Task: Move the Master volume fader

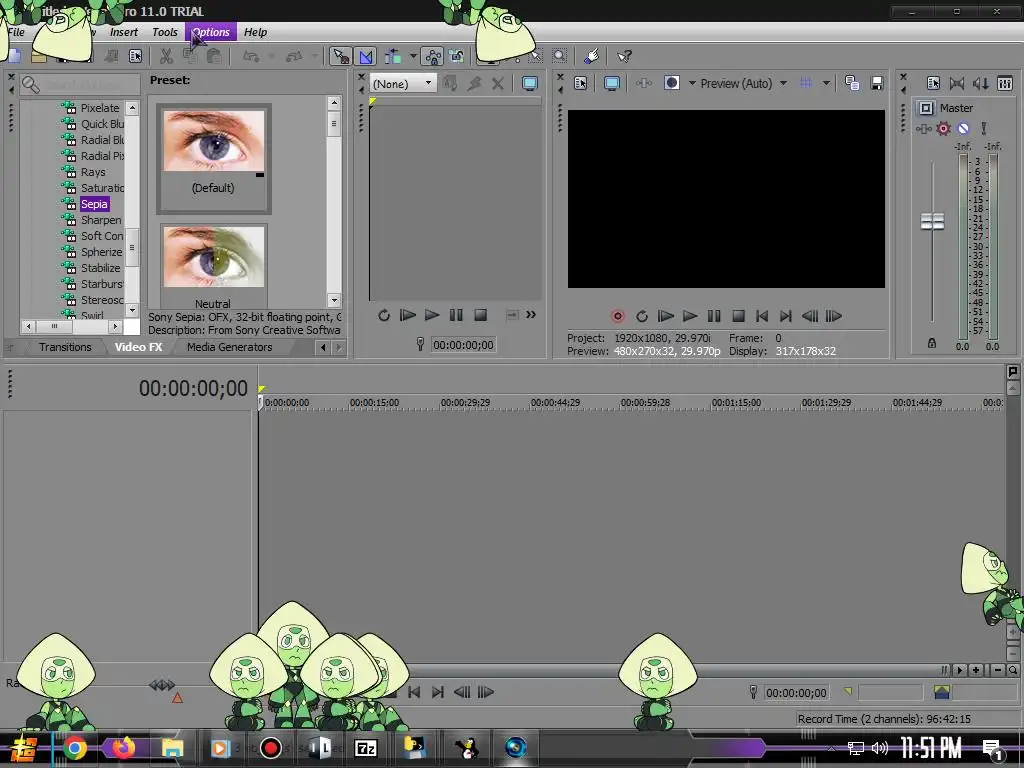Action: (x=932, y=221)
